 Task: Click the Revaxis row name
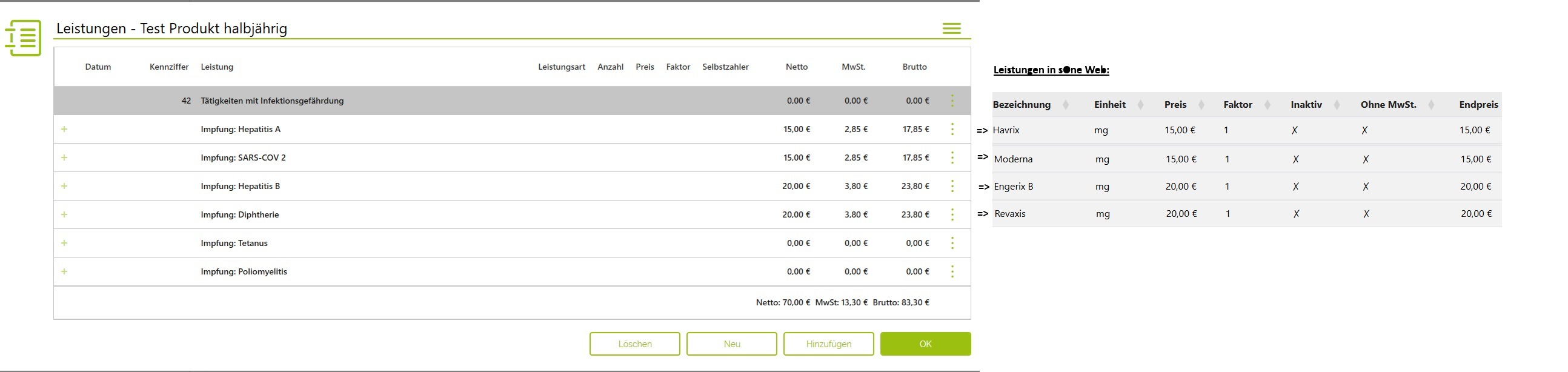pyautogui.click(x=1010, y=214)
